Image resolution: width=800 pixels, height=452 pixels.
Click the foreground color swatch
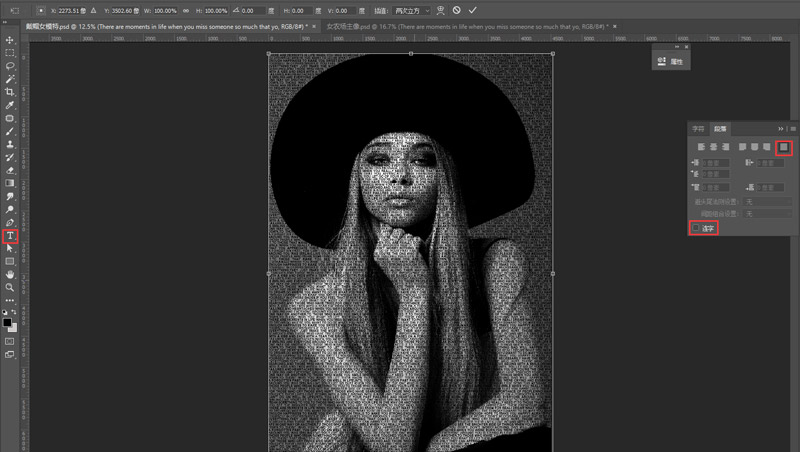pyautogui.click(x=8, y=321)
